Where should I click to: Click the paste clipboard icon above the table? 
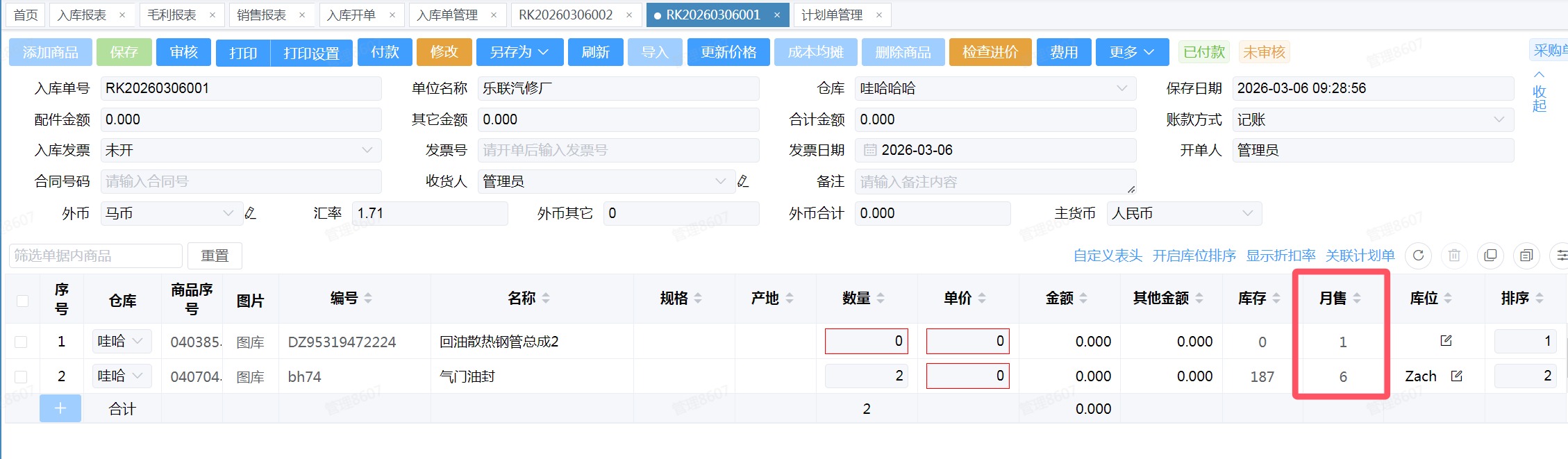point(1526,256)
